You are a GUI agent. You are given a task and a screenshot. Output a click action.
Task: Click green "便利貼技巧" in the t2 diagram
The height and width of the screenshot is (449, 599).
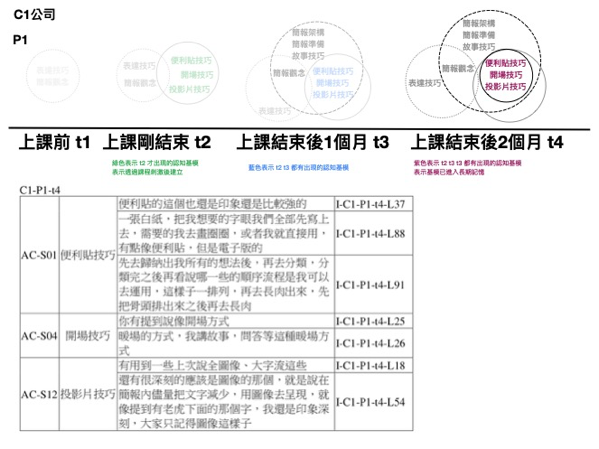[191, 60]
